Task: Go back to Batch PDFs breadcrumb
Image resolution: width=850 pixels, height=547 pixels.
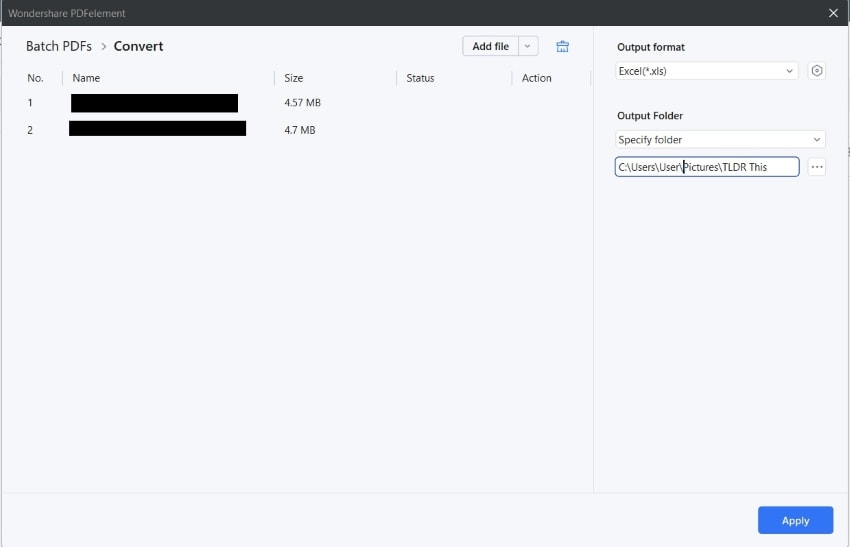Action: [59, 46]
